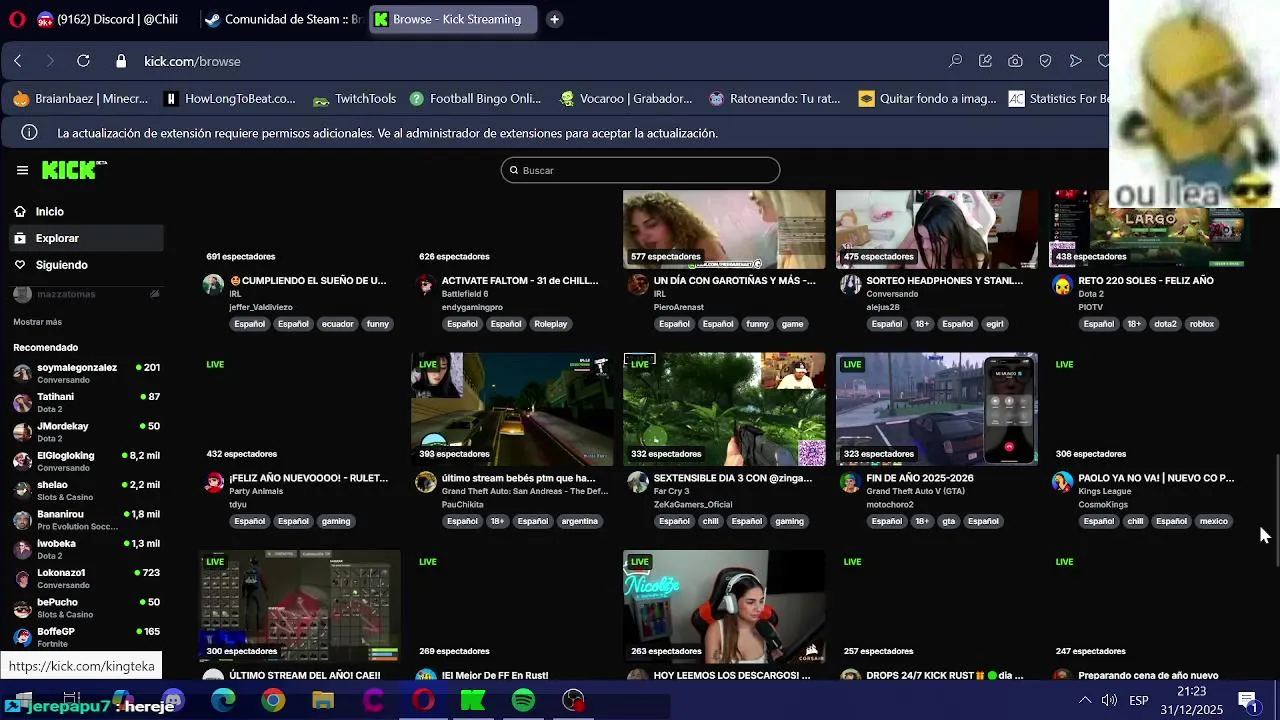
Task: Open CUMPLIENDO EL SUEÑO stream title
Action: point(308,281)
